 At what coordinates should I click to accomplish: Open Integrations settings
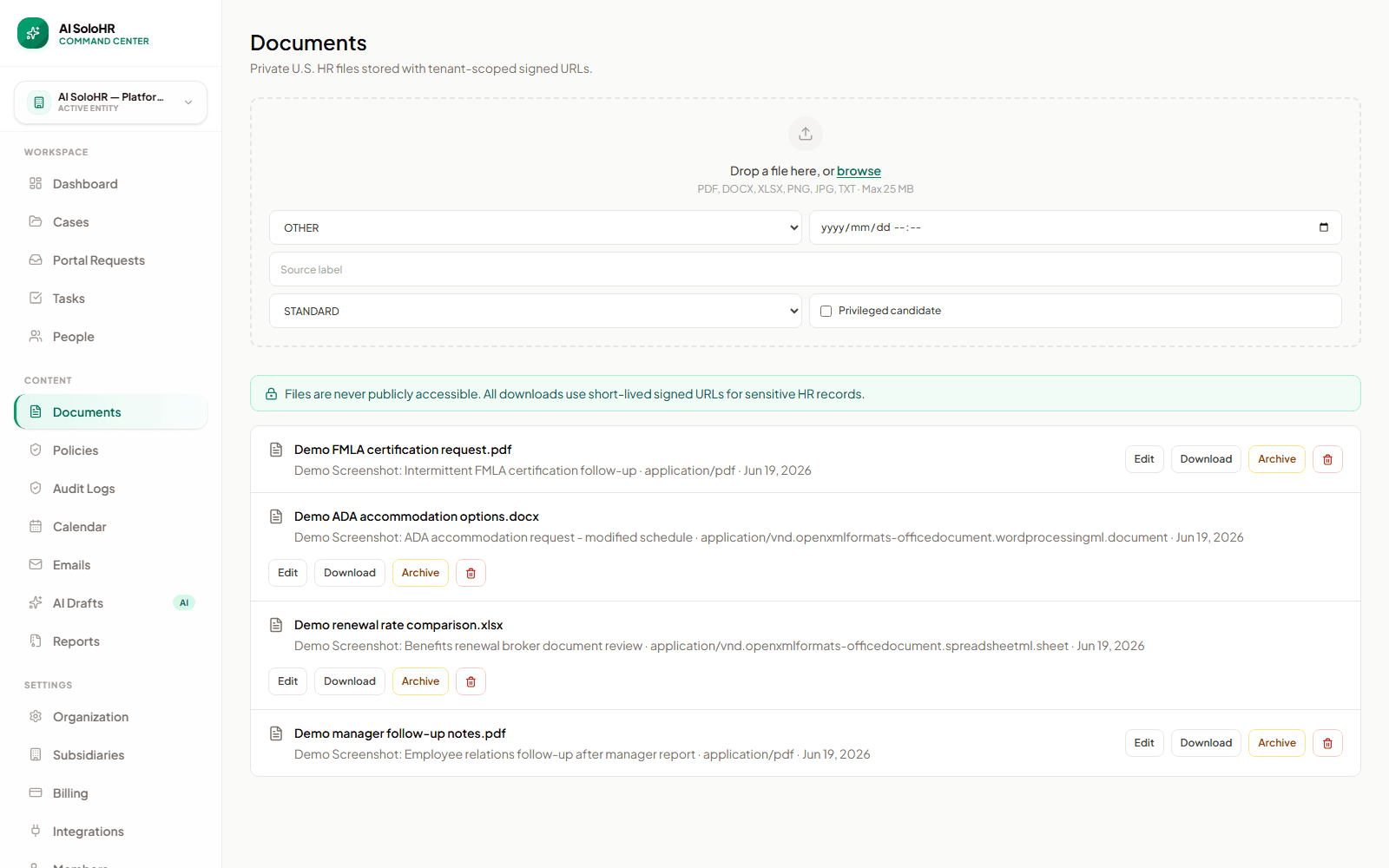110,832
